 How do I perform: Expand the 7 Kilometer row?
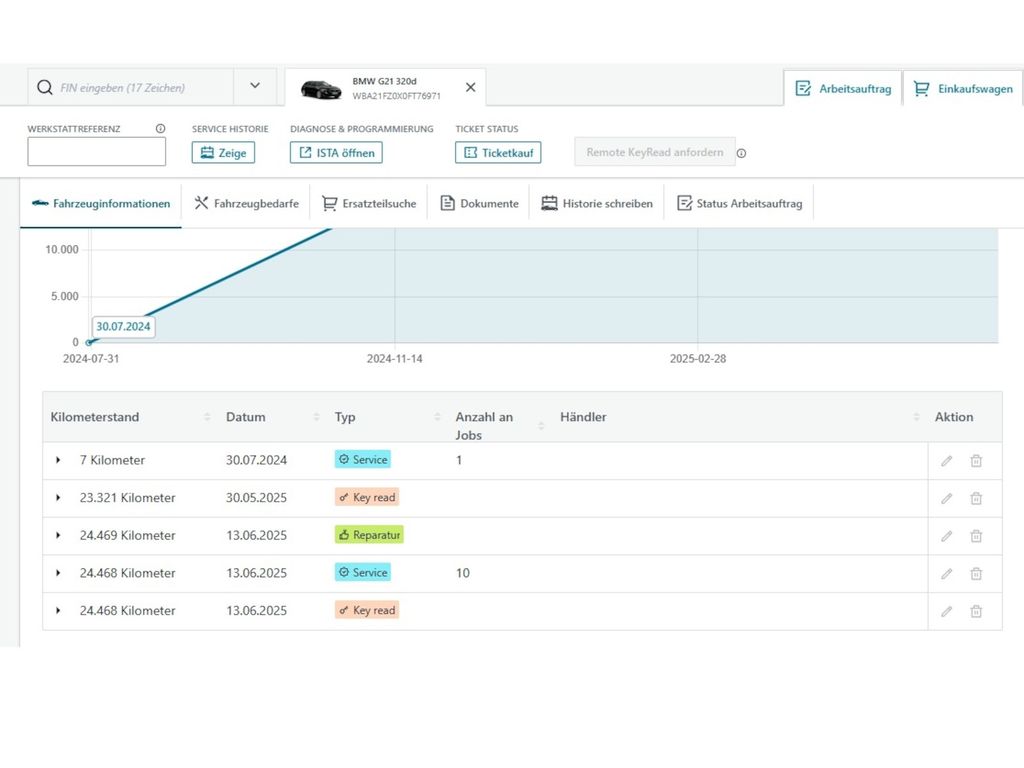pos(58,461)
